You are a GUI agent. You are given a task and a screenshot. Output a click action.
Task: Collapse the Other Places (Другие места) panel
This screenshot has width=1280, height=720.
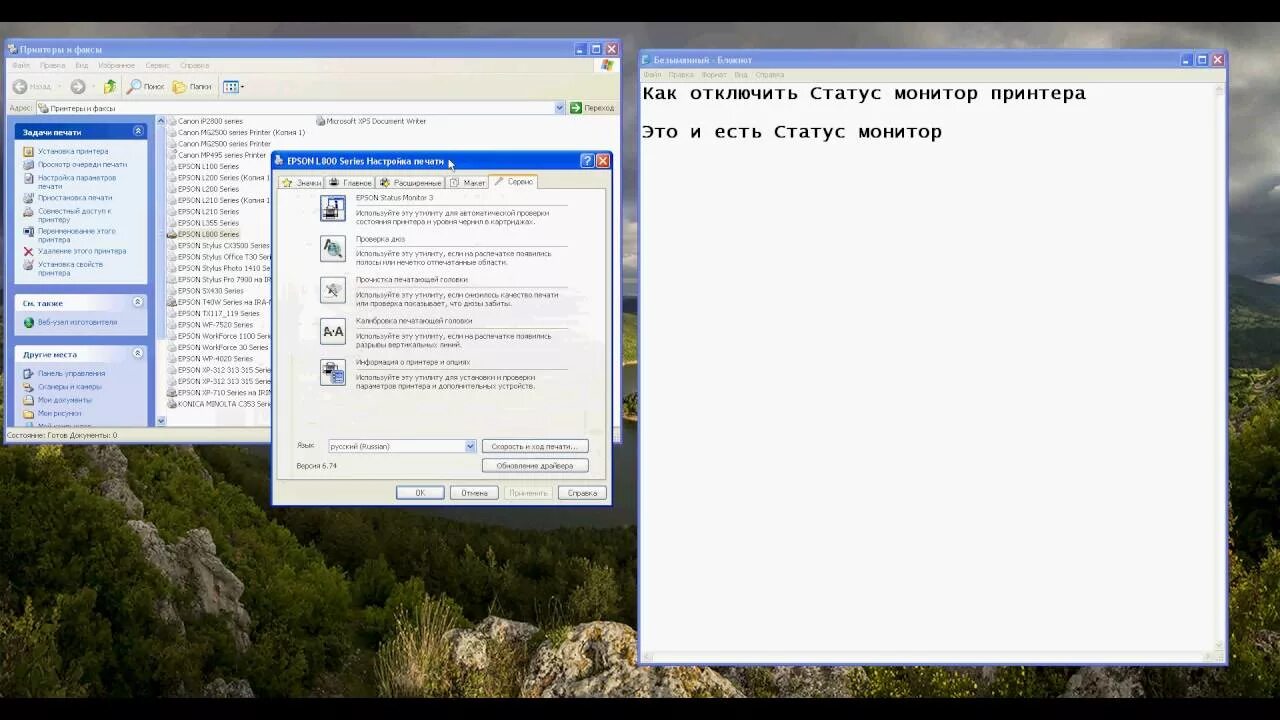pos(138,354)
